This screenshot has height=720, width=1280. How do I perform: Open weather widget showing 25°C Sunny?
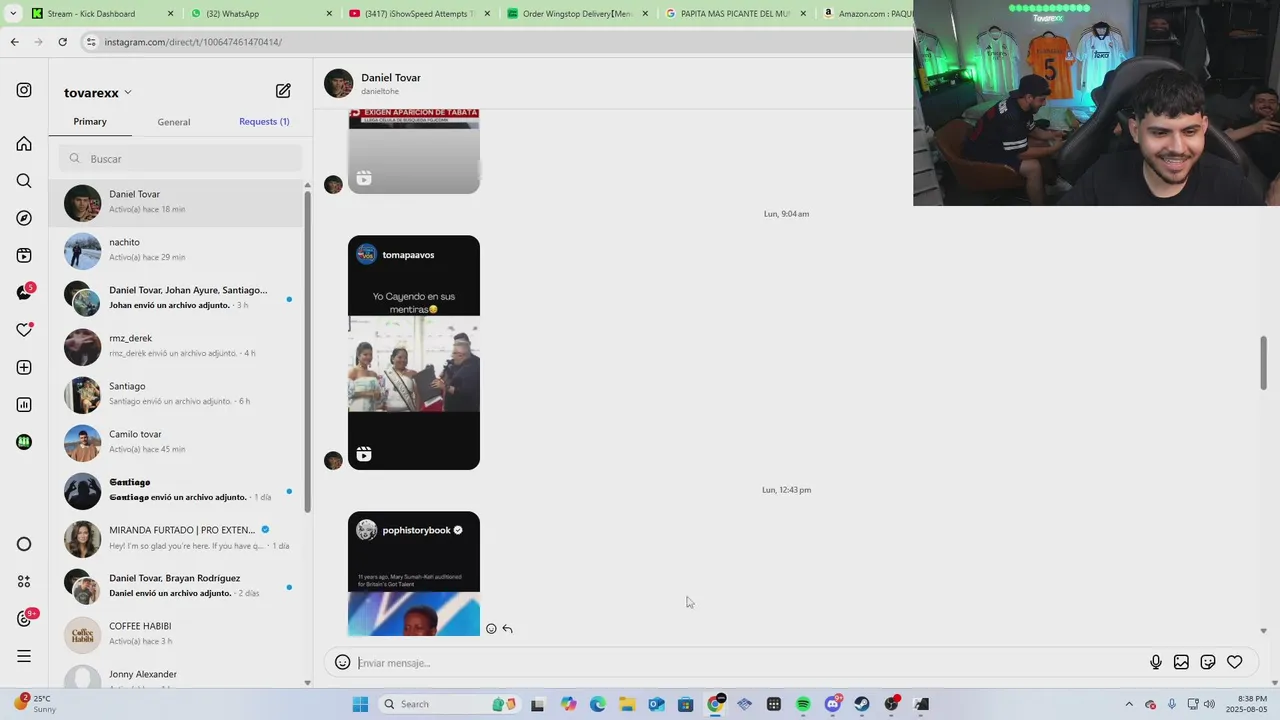pos(35,704)
